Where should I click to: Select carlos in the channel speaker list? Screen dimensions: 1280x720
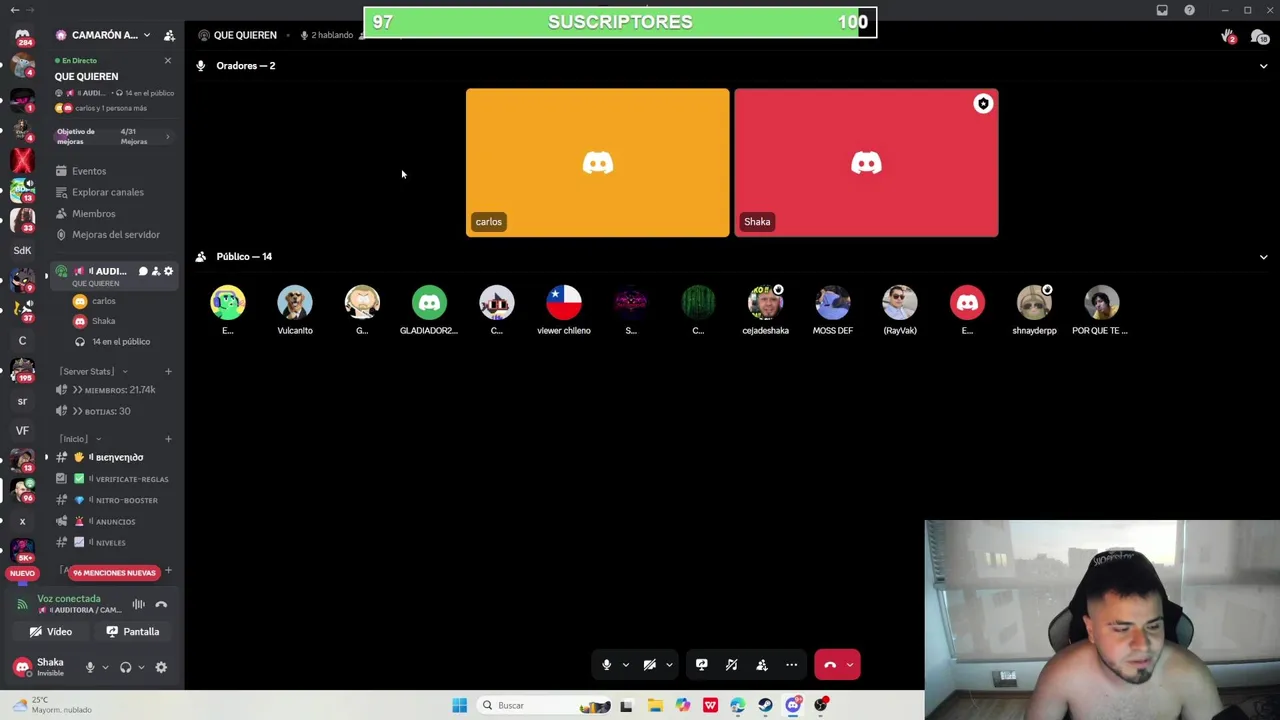[x=104, y=301]
